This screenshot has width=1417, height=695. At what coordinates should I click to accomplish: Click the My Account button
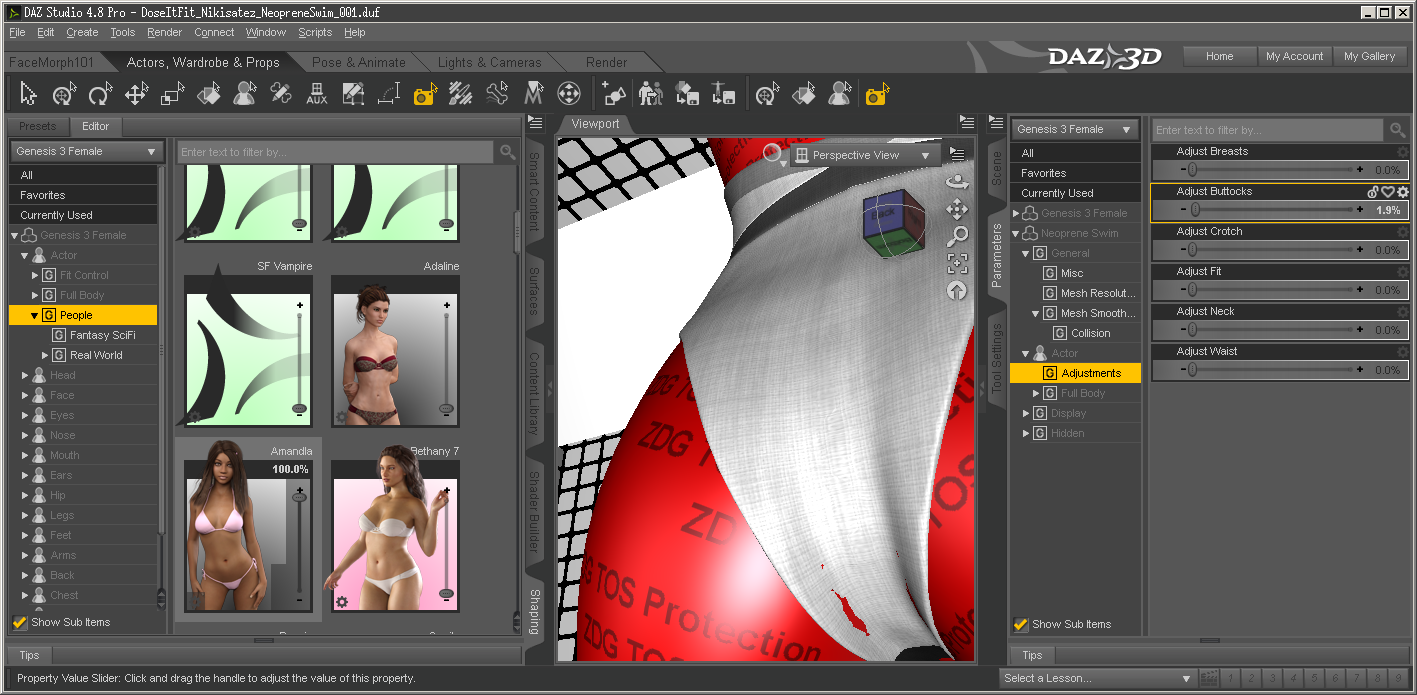pos(1294,56)
